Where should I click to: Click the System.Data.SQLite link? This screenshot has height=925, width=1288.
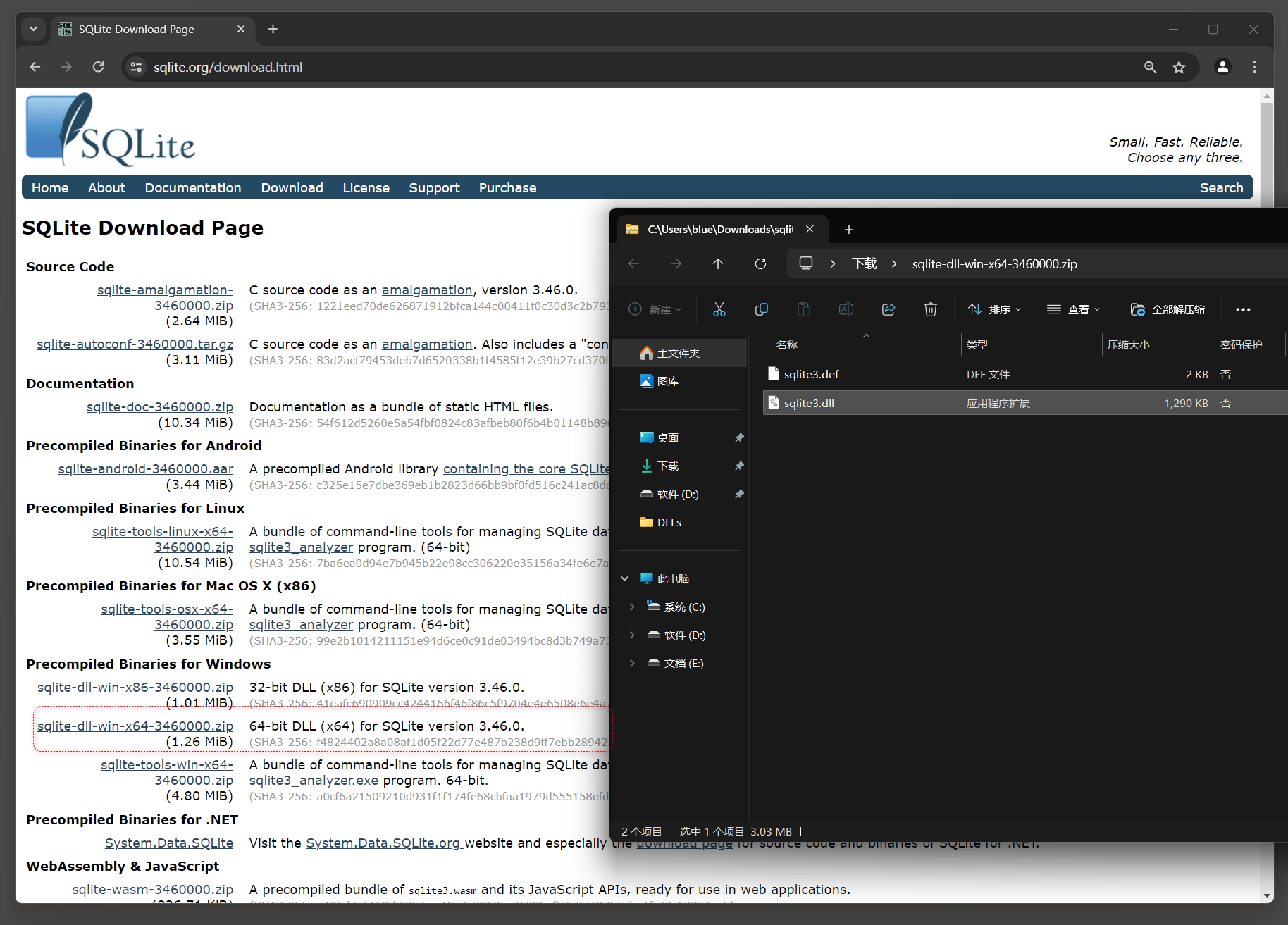[169, 843]
